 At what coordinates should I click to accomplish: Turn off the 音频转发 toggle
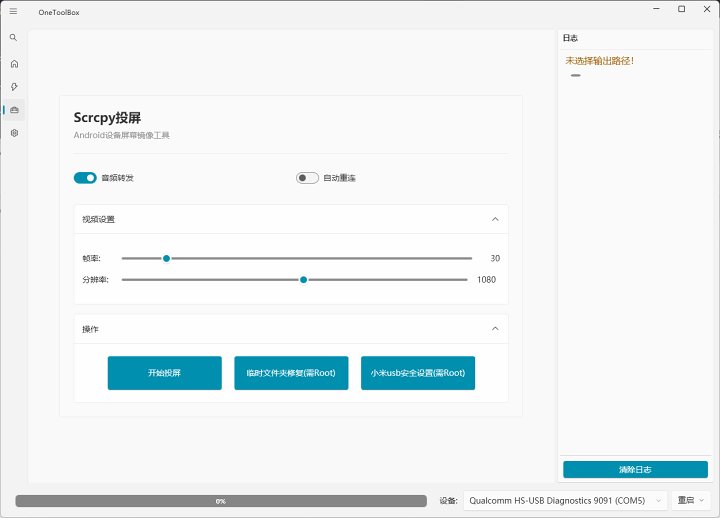pos(85,178)
